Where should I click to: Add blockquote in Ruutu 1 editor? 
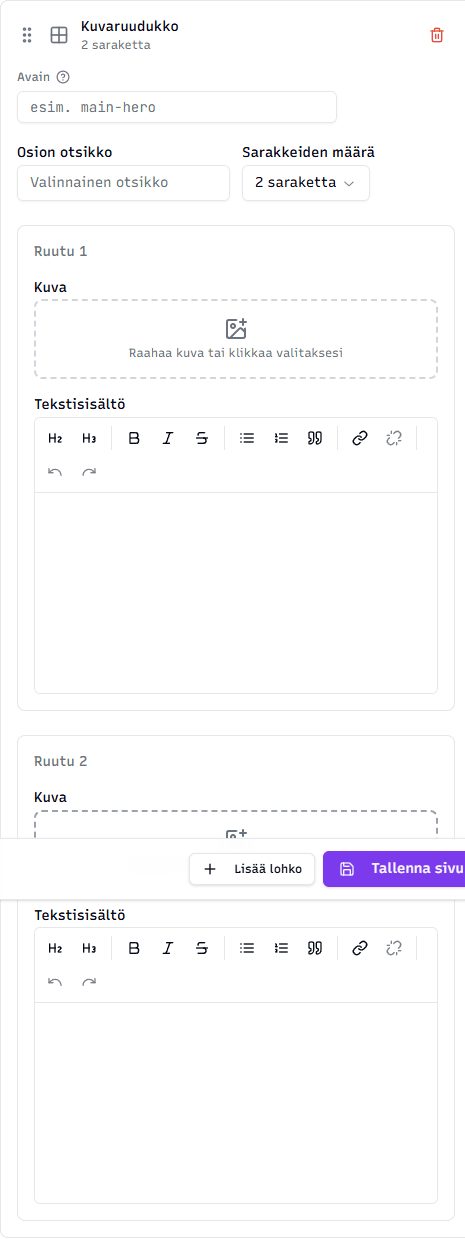pos(315,438)
